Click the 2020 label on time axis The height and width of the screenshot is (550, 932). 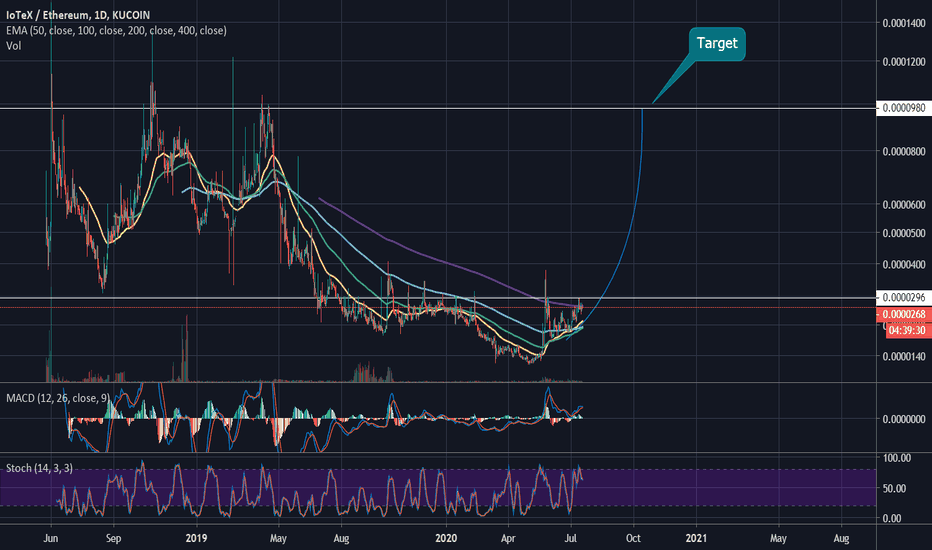pyautogui.click(x=446, y=538)
